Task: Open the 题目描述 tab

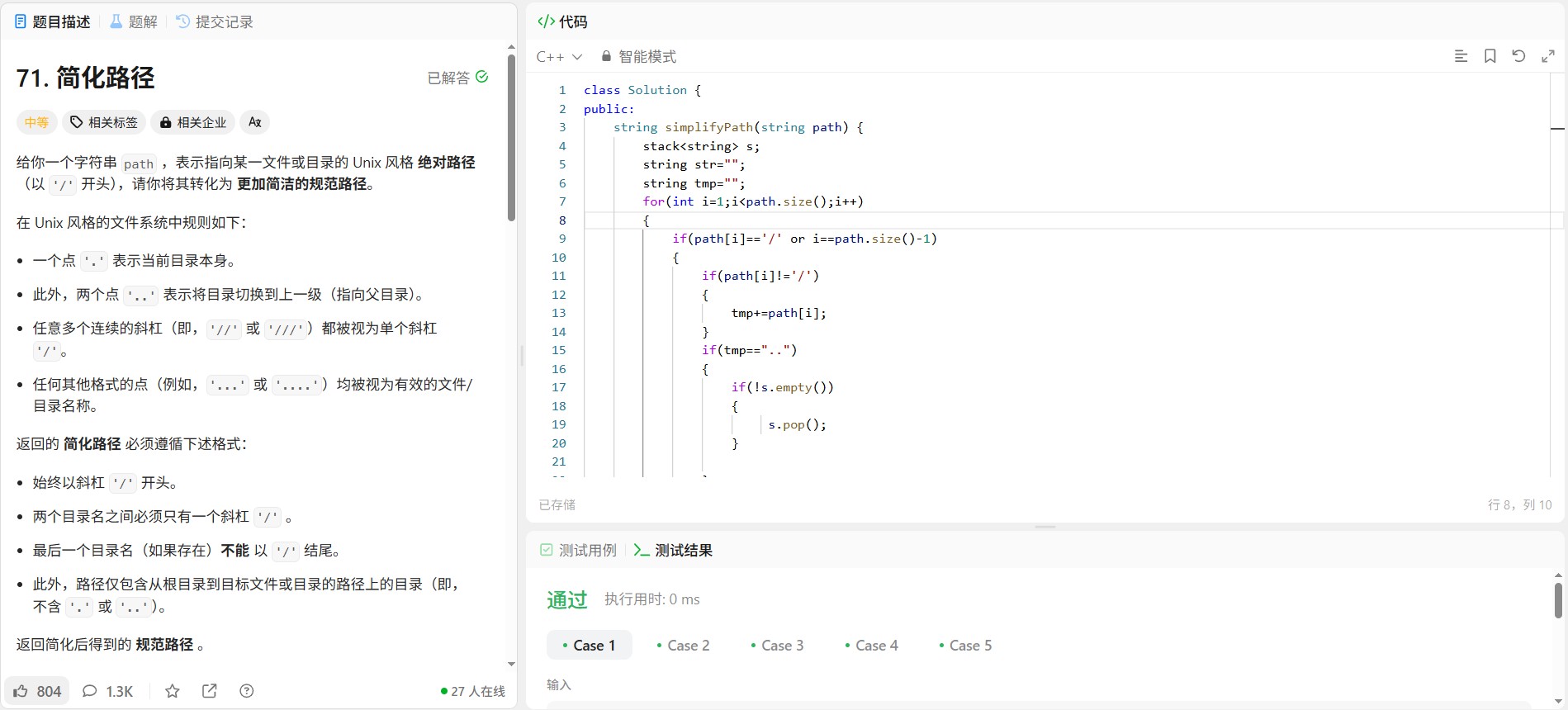Action: click(x=53, y=21)
